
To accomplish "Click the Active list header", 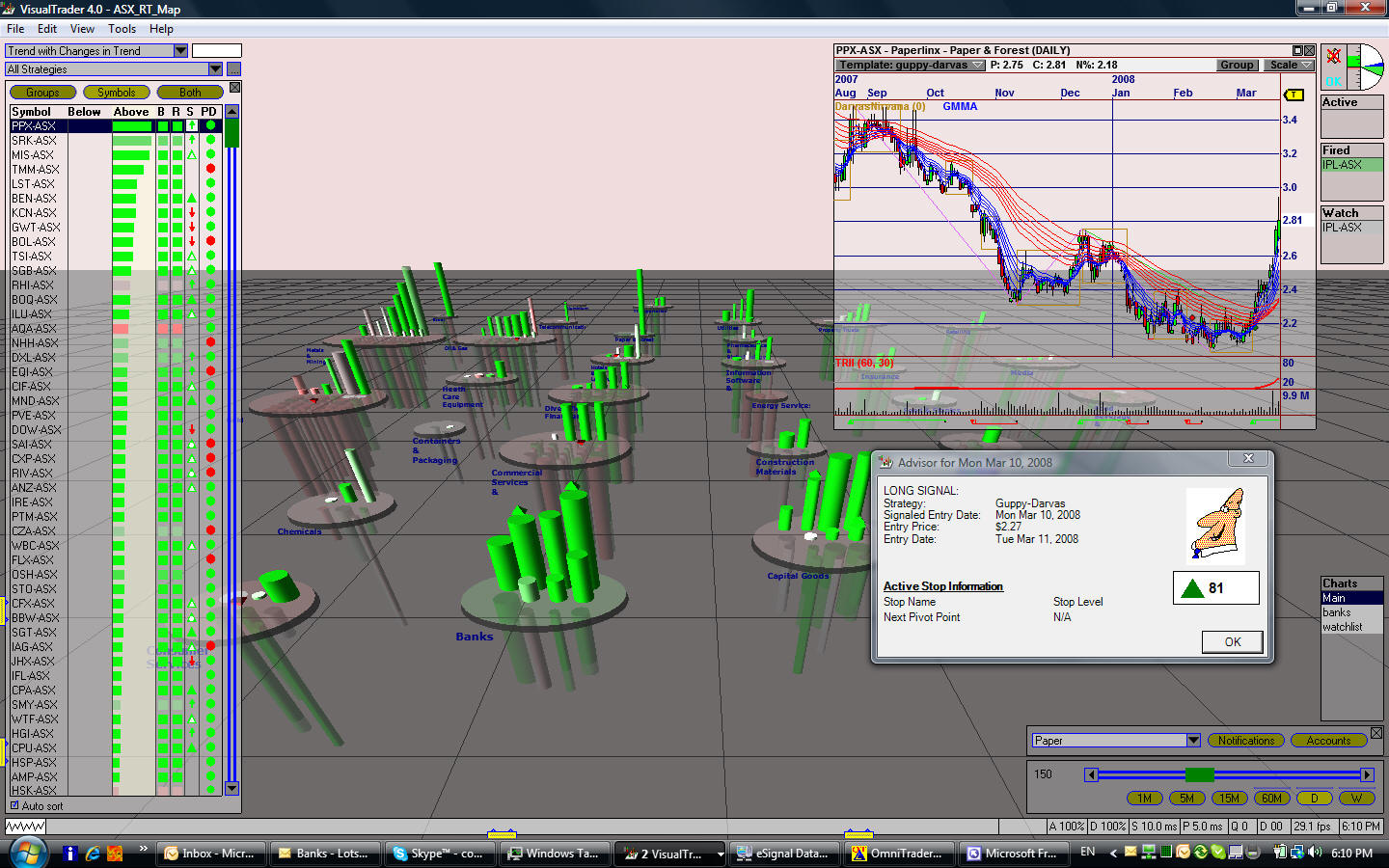I will [1351, 102].
